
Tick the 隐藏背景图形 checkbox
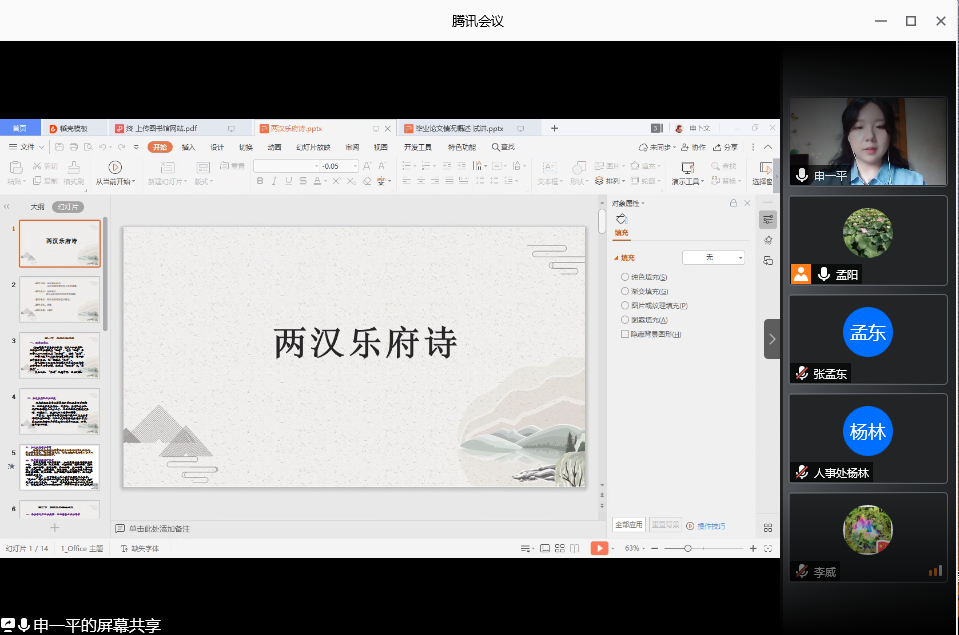[625, 334]
